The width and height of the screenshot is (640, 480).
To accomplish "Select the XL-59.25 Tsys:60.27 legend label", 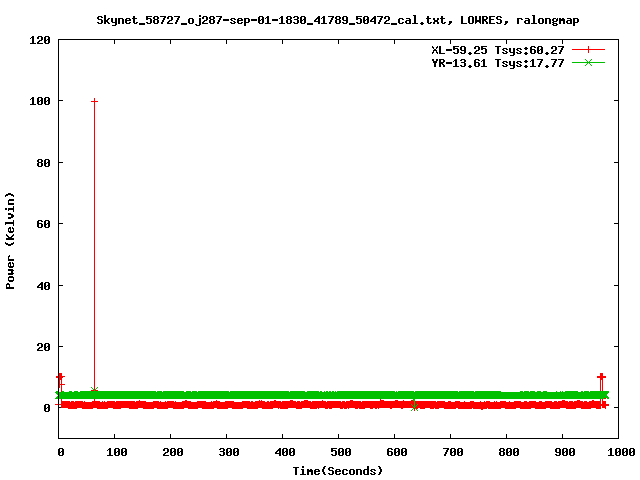I will tap(498, 50).
